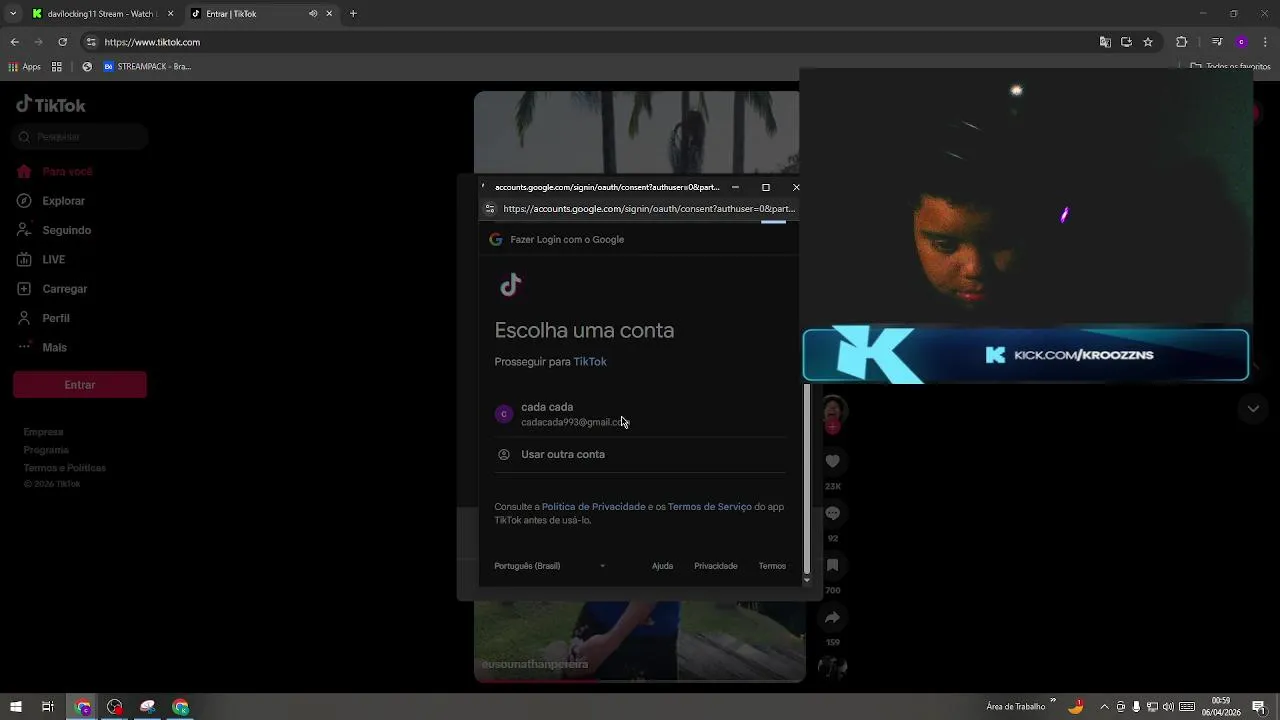Screen dimensions: 1280x720
Task: Expand the Português (Brasil) language dropdown
Action: coord(550,566)
